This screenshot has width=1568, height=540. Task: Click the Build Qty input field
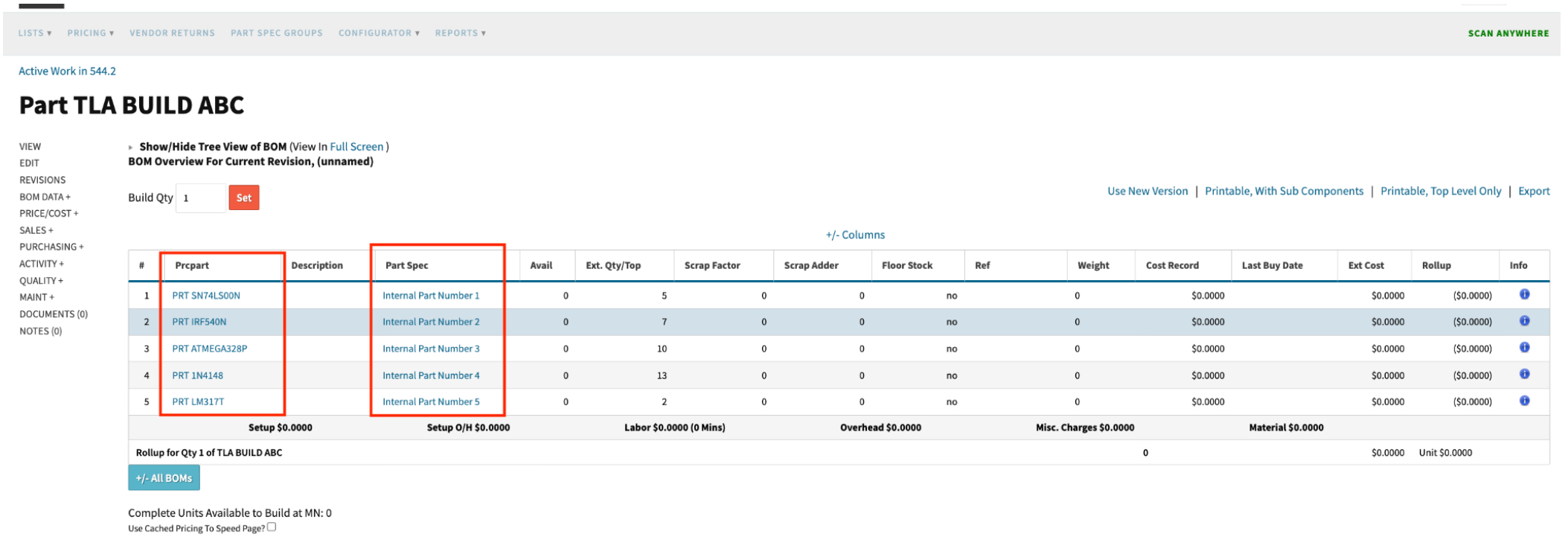tap(200, 198)
